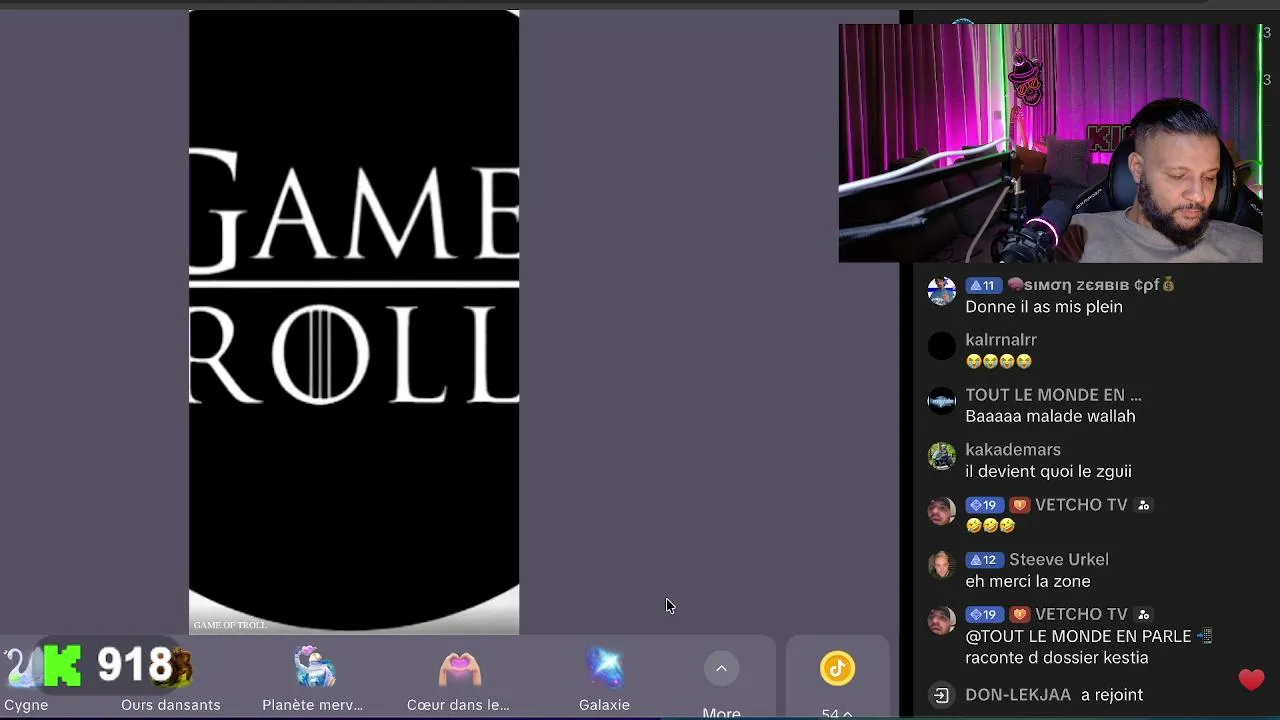Image resolution: width=1280 pixels, height=720 pixels.
Task: Expand the 54 coins dropdown
Action: click(837, 713)
